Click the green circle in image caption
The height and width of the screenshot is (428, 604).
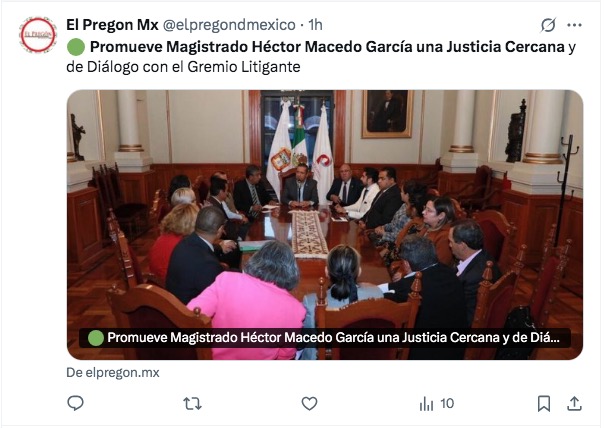pyautogui.click(x=96, y=338)
